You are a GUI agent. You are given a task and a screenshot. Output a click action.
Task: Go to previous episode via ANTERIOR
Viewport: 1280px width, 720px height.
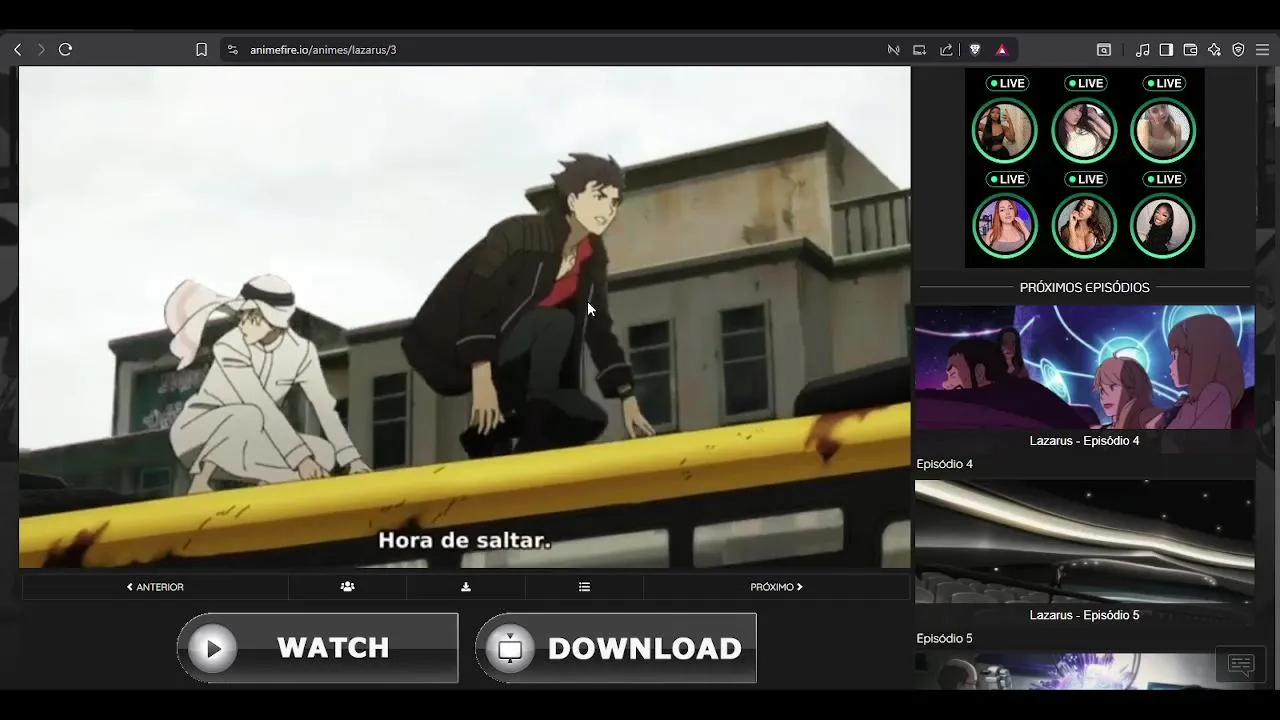point(155,587)
